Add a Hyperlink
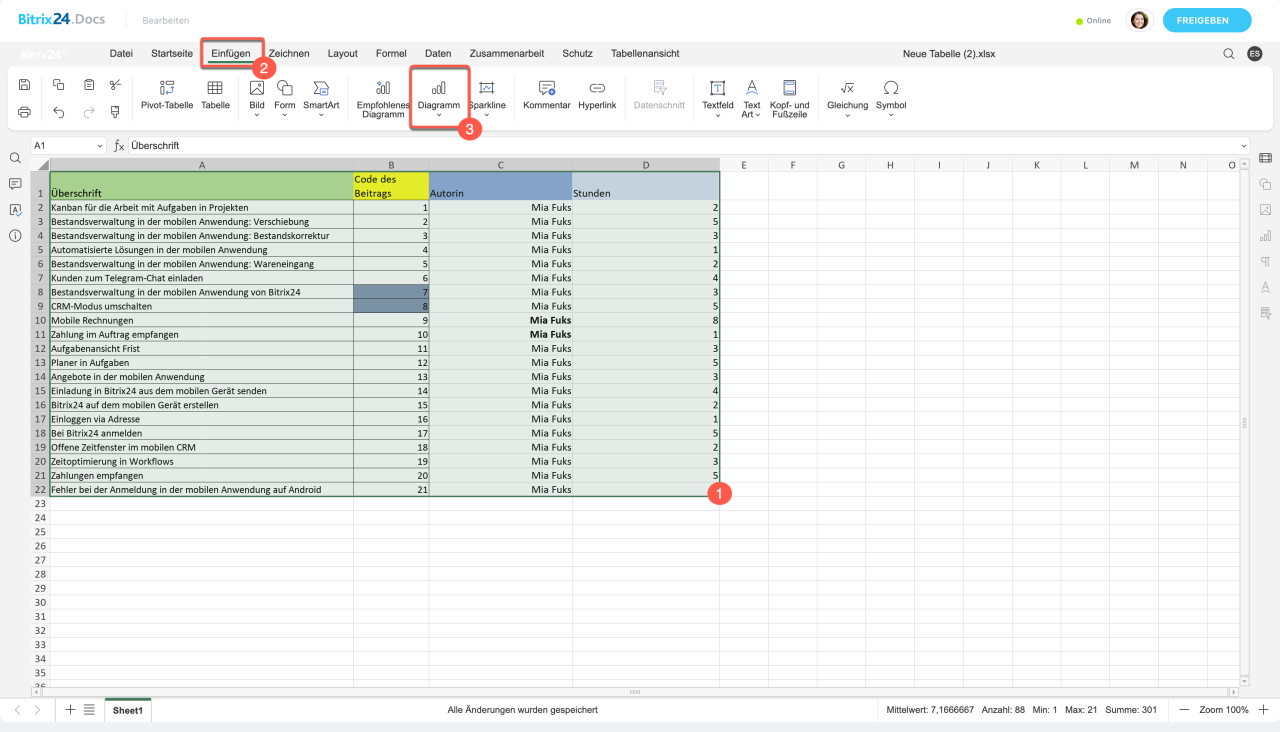Viewport: 1280px width, 732px height. [x=597, y=94]
